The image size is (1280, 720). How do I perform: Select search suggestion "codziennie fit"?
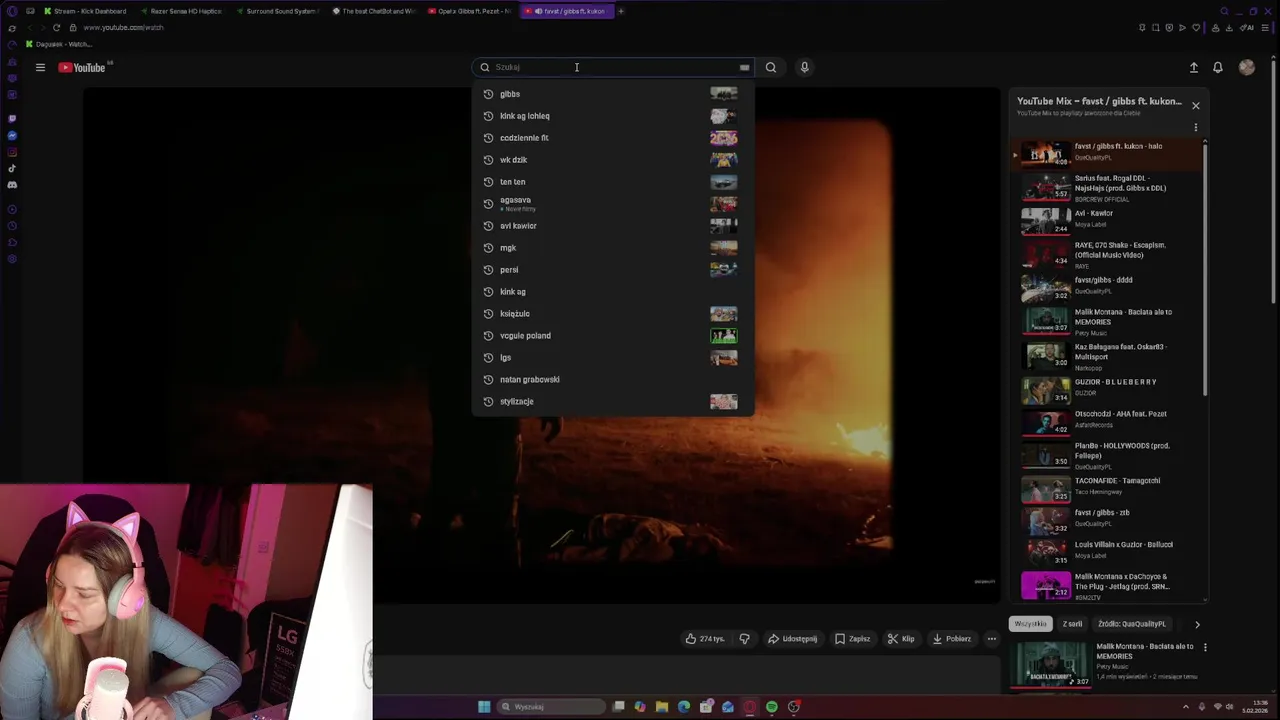point(613,138)
